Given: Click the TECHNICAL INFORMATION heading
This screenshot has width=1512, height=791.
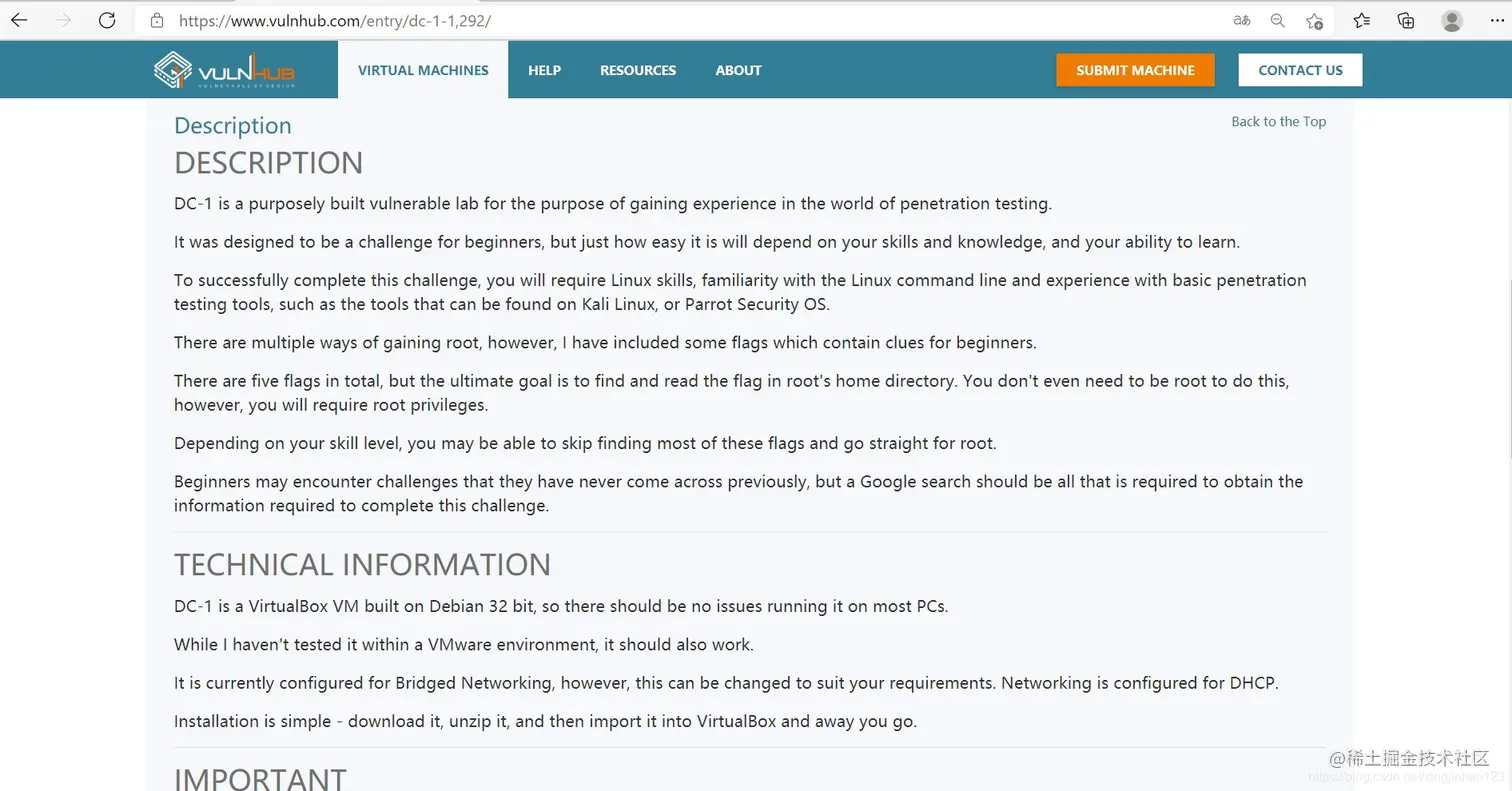Looking at the screenshot, I should click(362, 565).
